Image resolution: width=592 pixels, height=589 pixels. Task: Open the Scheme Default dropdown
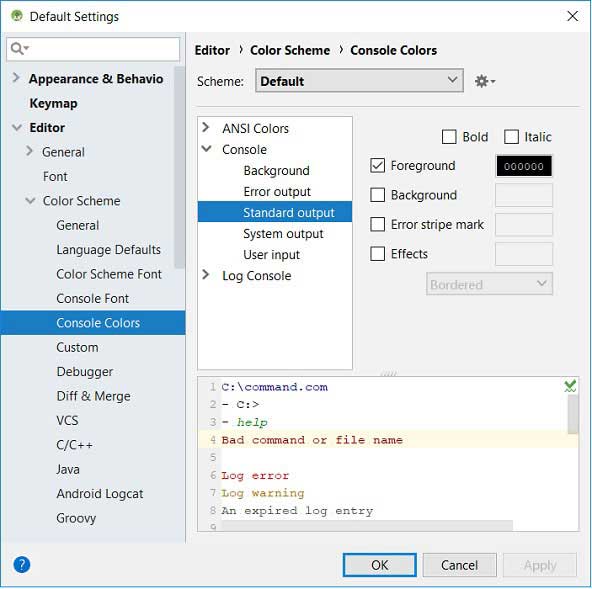pos(359,80)
